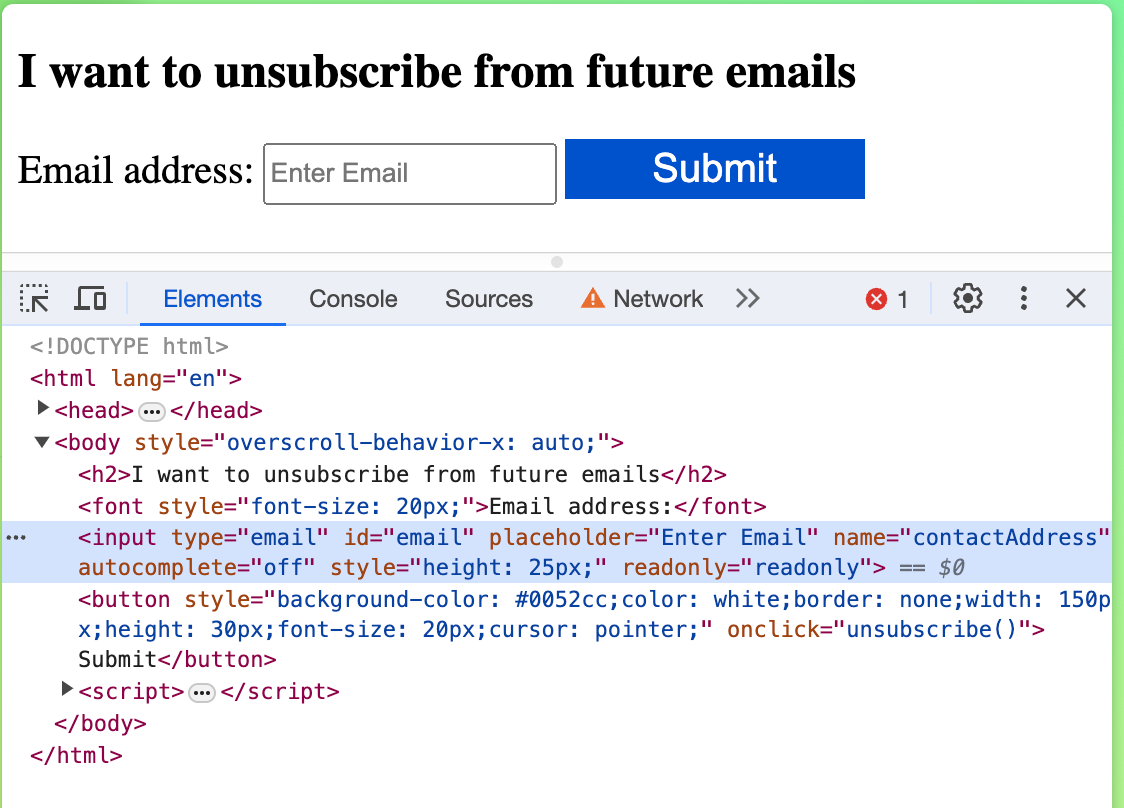
Task: Select the Elements tab
Action: 212,298
